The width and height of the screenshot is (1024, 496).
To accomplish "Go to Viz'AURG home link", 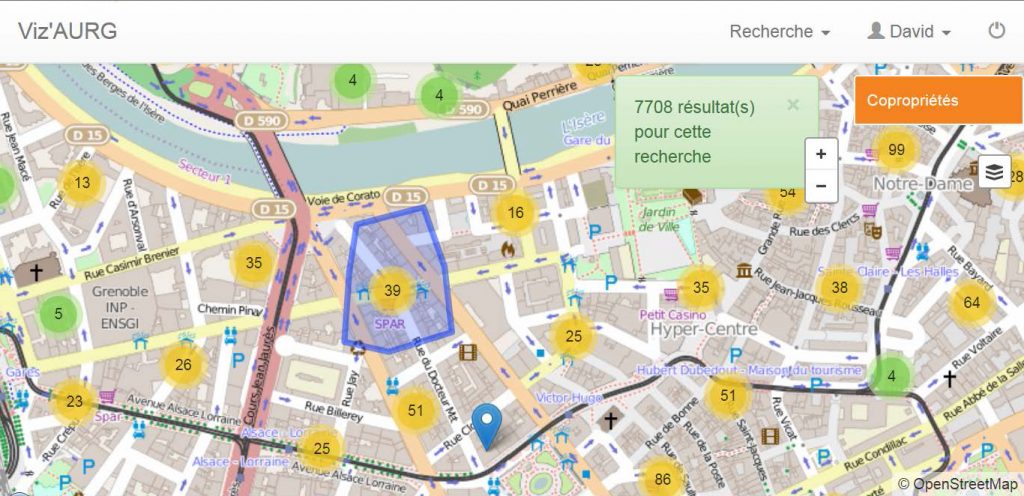I will (67, 31).
